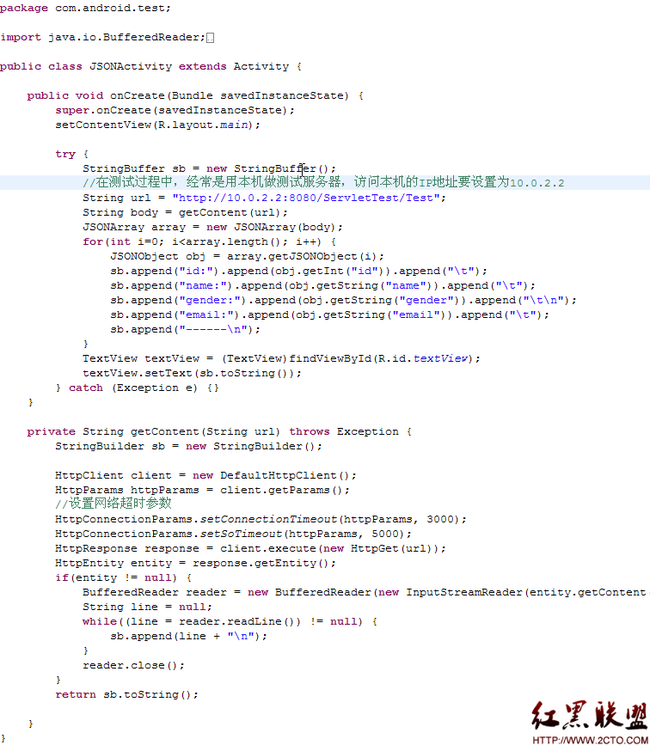The width and height of the screenshot is (650, 745).
Task: Click 'HttpClient client = new DefaultHttpClient();' line
Action: (206, 476)
